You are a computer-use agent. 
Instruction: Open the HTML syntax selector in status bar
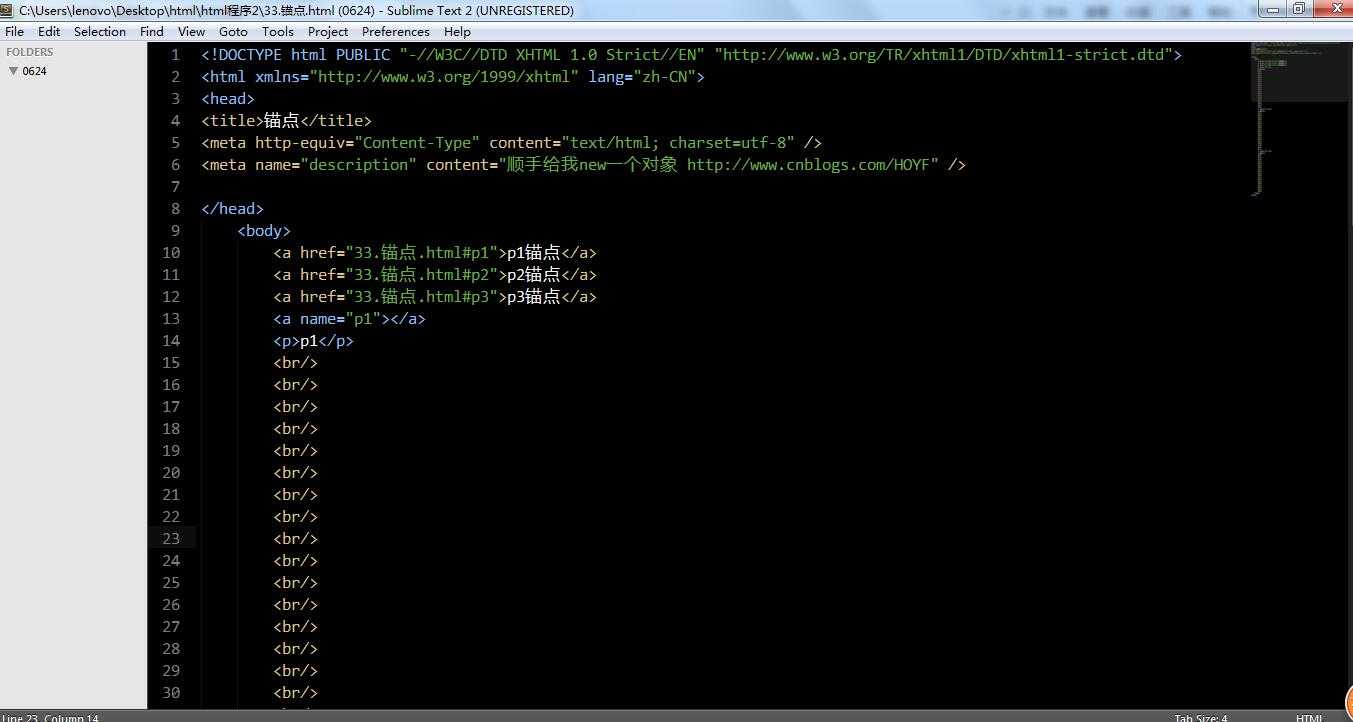coord(1309,717)
